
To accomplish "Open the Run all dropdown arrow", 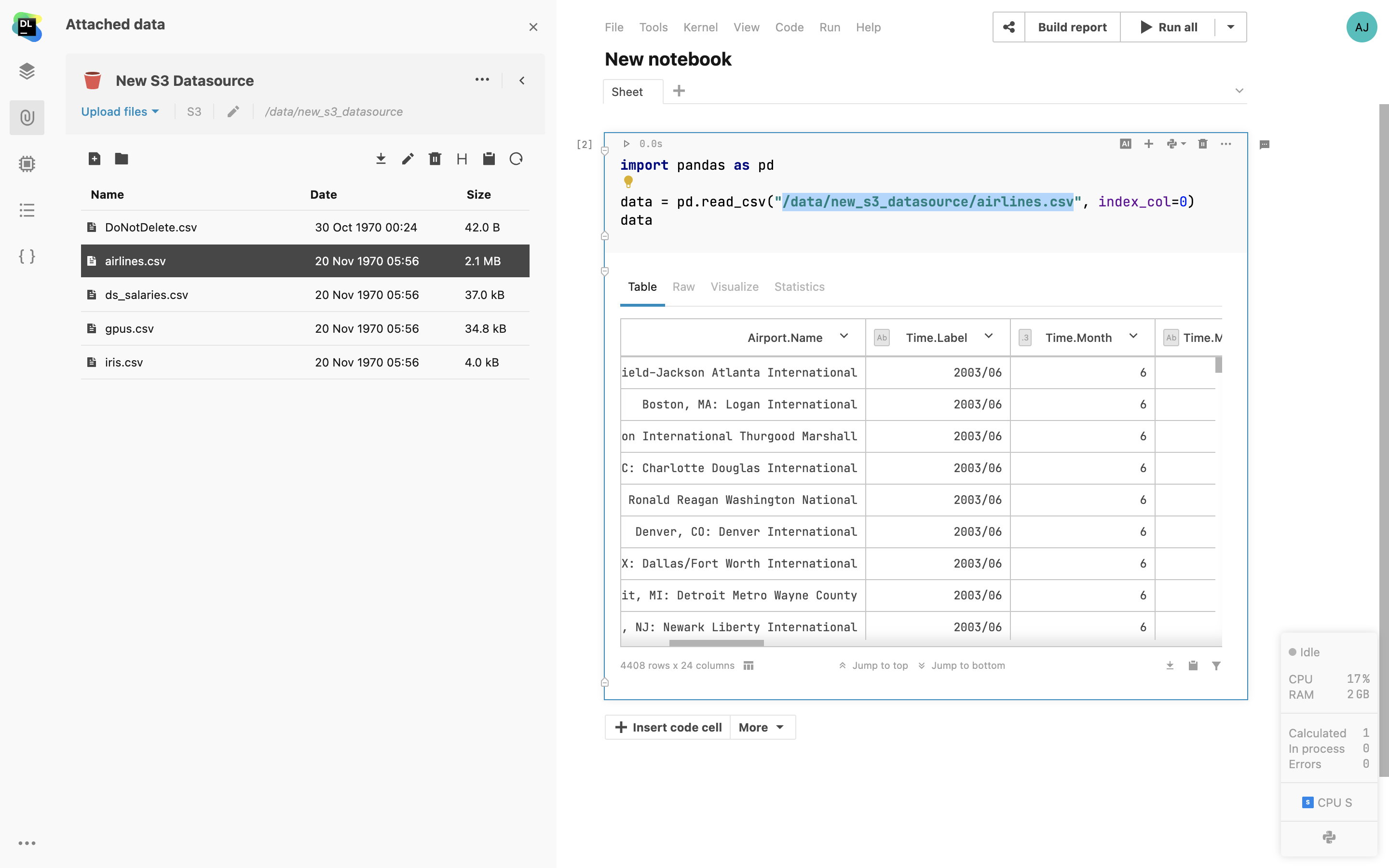I will pos(1231,27).
